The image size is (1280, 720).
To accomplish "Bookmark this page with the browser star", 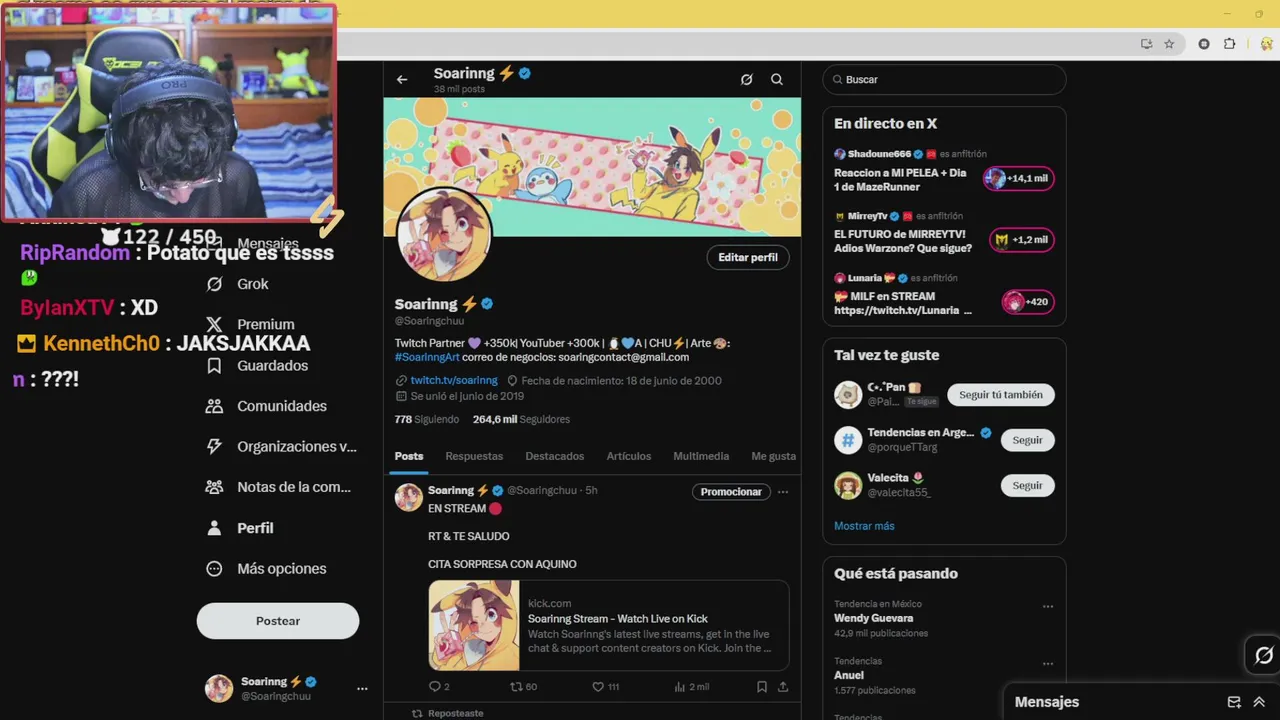I will 1169,44.
